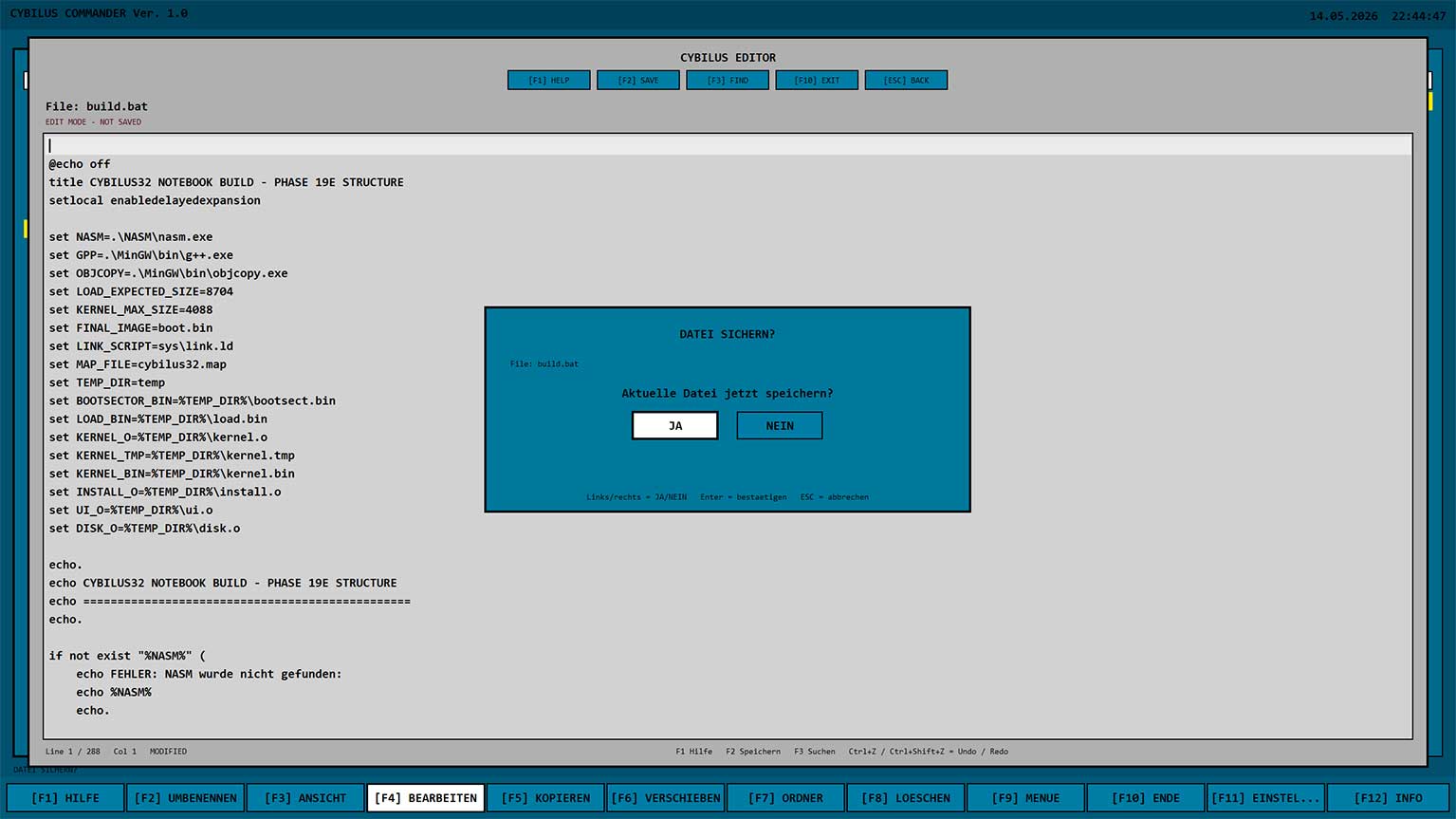
Task: Click 'DATEI SICHERN?' dialog title
Action: [x=728, y=334]
